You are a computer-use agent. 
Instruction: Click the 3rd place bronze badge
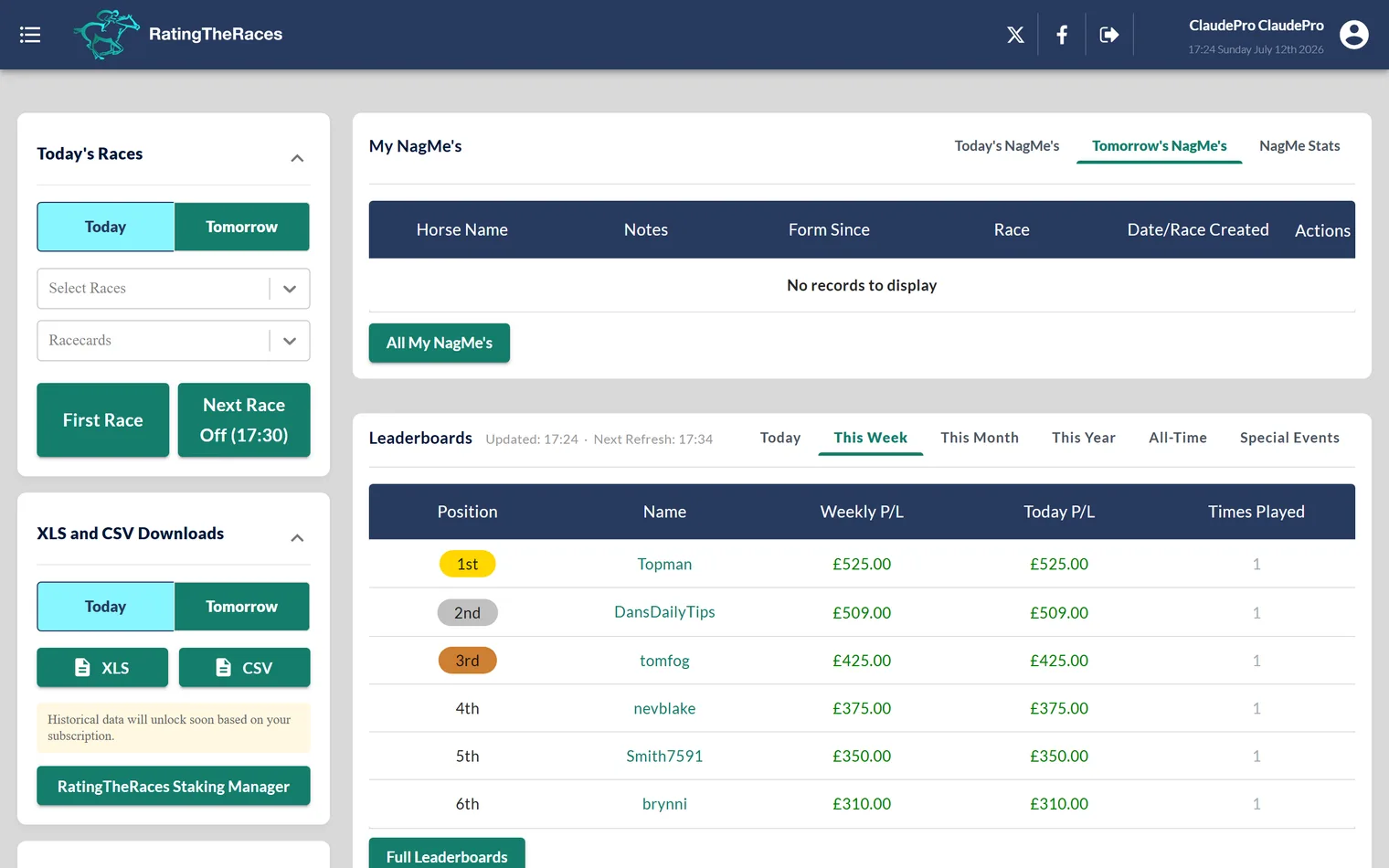click(x=467, y=661)
